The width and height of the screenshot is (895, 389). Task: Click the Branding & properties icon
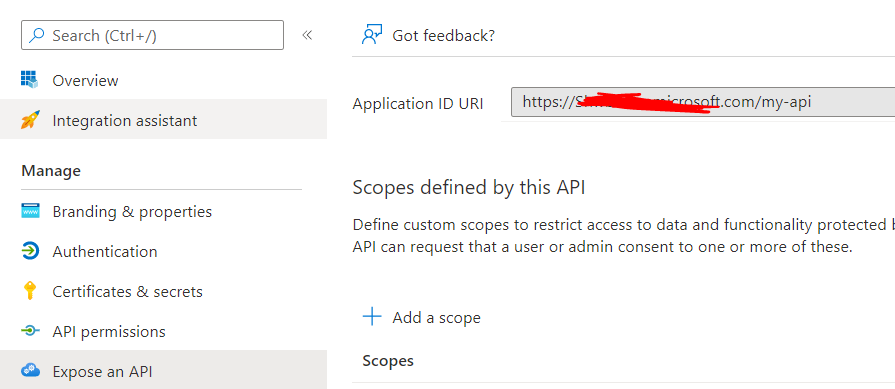click(30, 211)
